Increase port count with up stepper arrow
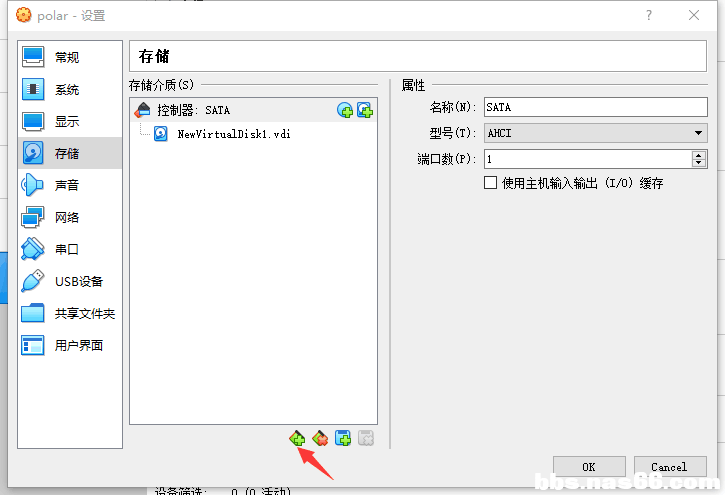 click(x=699, y=155)
